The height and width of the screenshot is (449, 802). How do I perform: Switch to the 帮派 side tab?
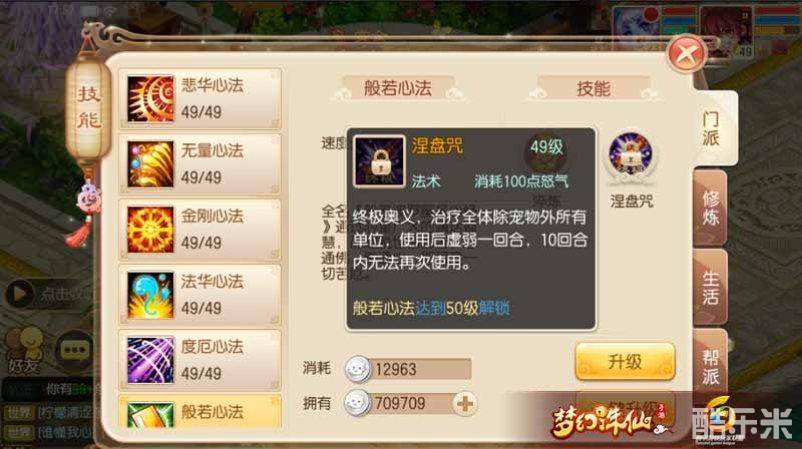click(x=710, y=367)
